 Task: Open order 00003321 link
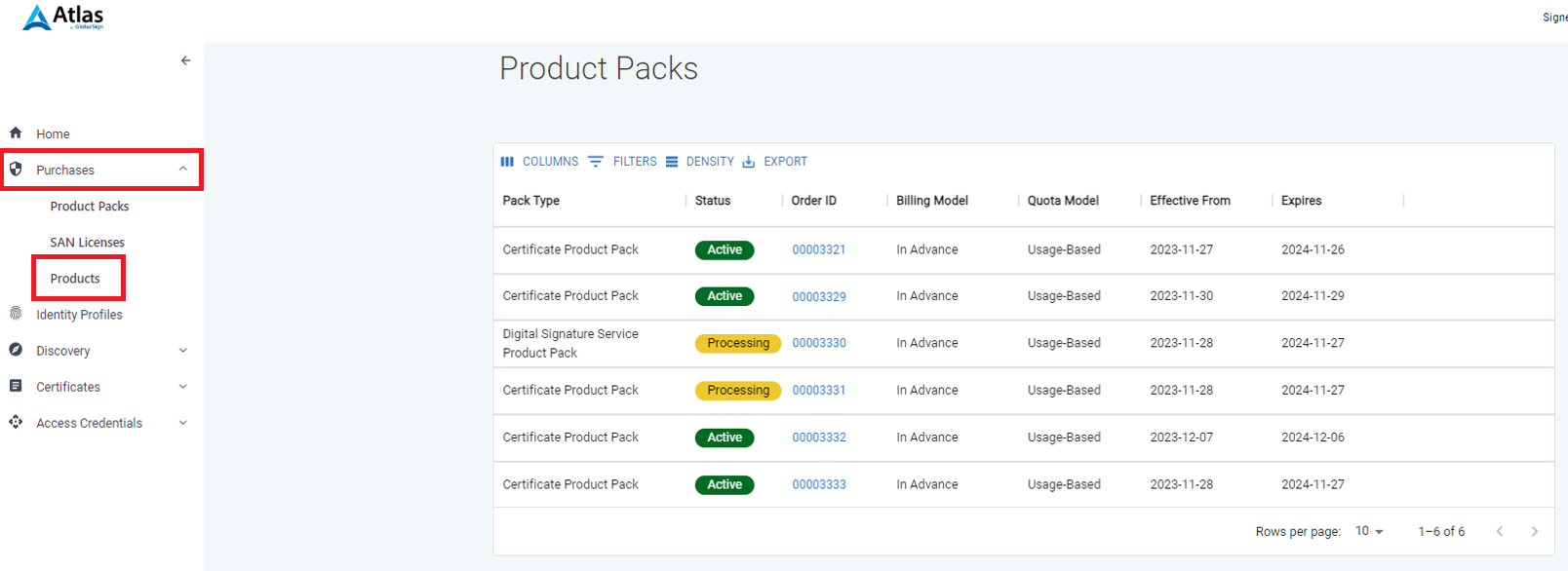[x=818, y=250]
